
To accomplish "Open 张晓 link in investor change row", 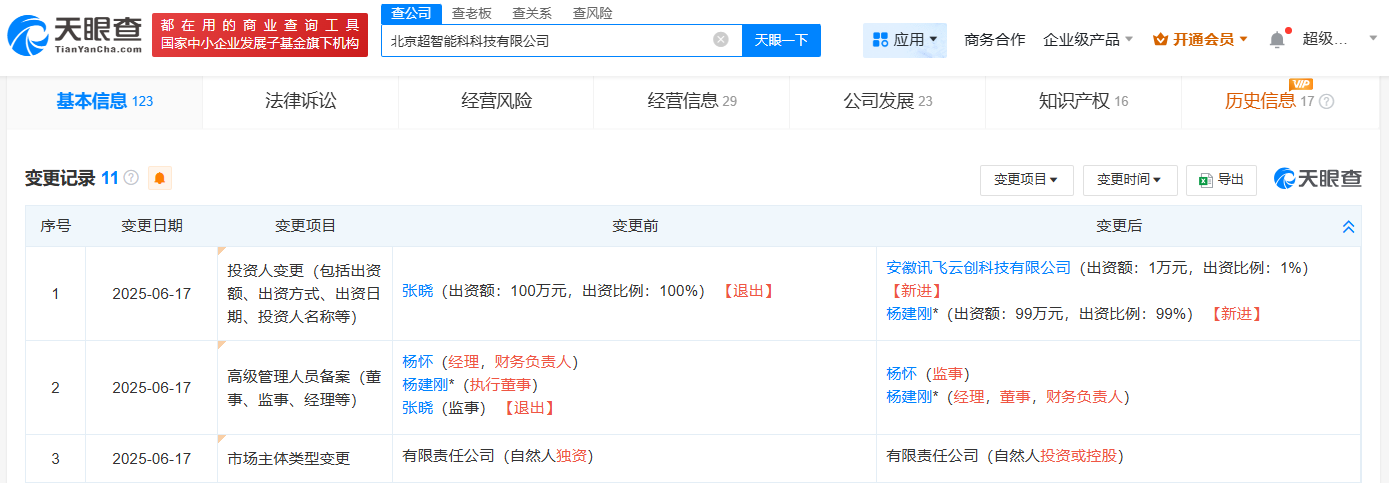I will tap(418, 291).
